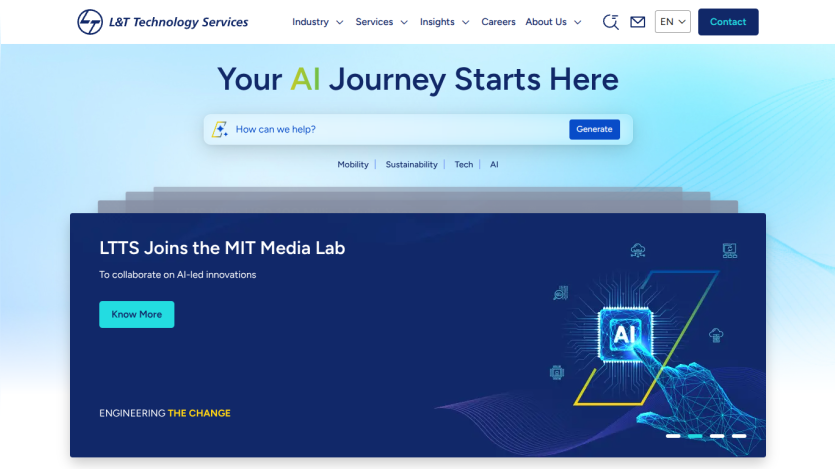Go to the third carousel slide indicator

click(717, 436)
